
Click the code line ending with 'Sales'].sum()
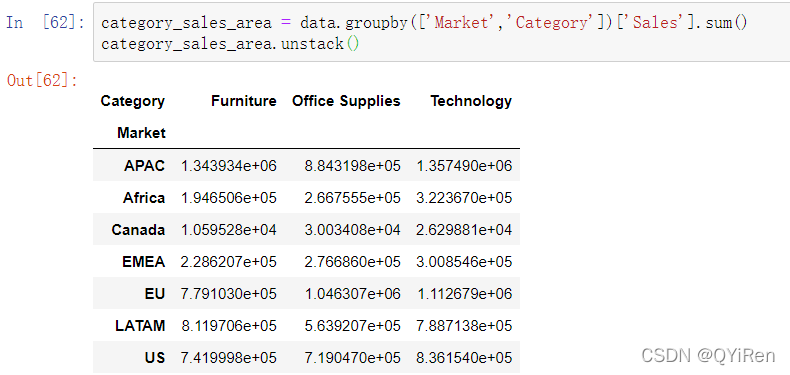424,23
